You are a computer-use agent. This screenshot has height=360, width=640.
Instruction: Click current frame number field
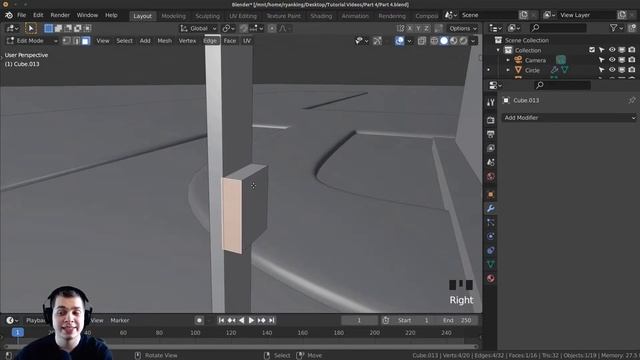point(360,320)
